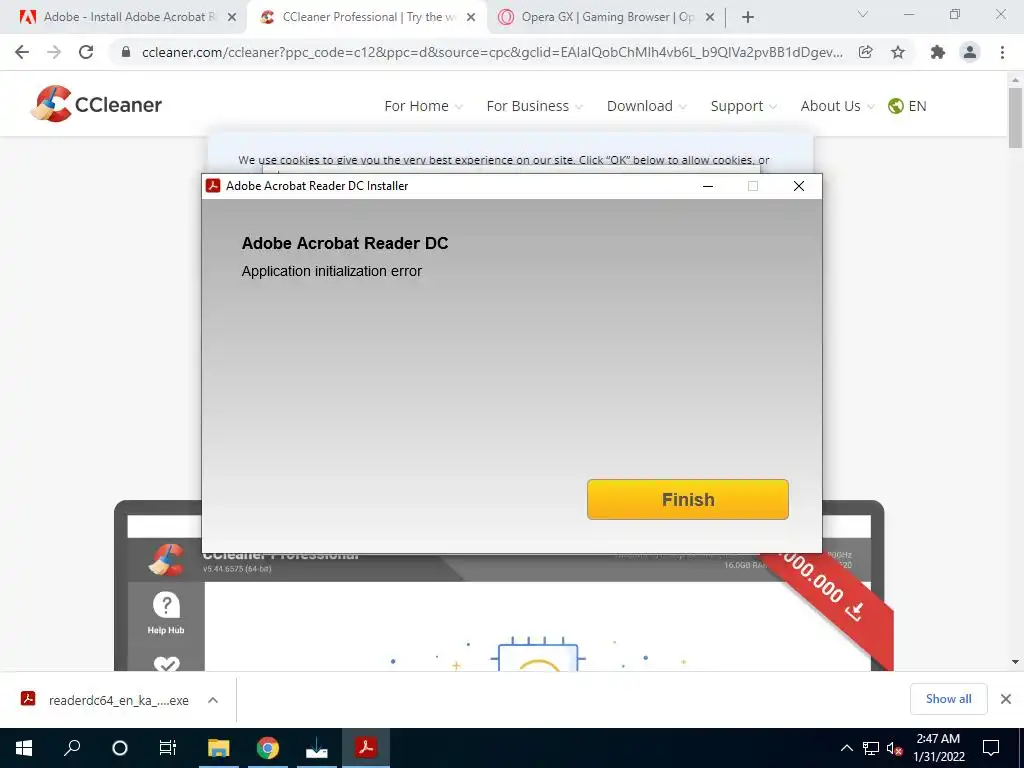1024x768 pixels.
Task: Select the CCleaner Professional tab
Action: coord(369,17)
